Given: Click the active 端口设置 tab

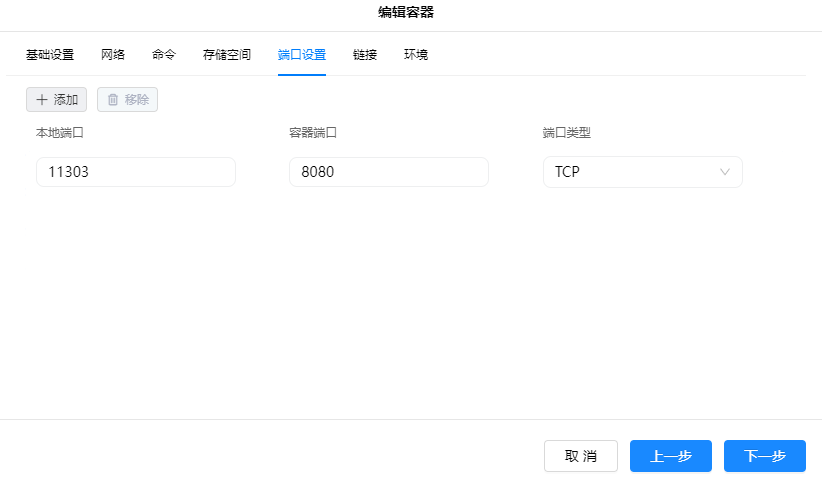Looking at the screenshot, I should click(302, 55).
